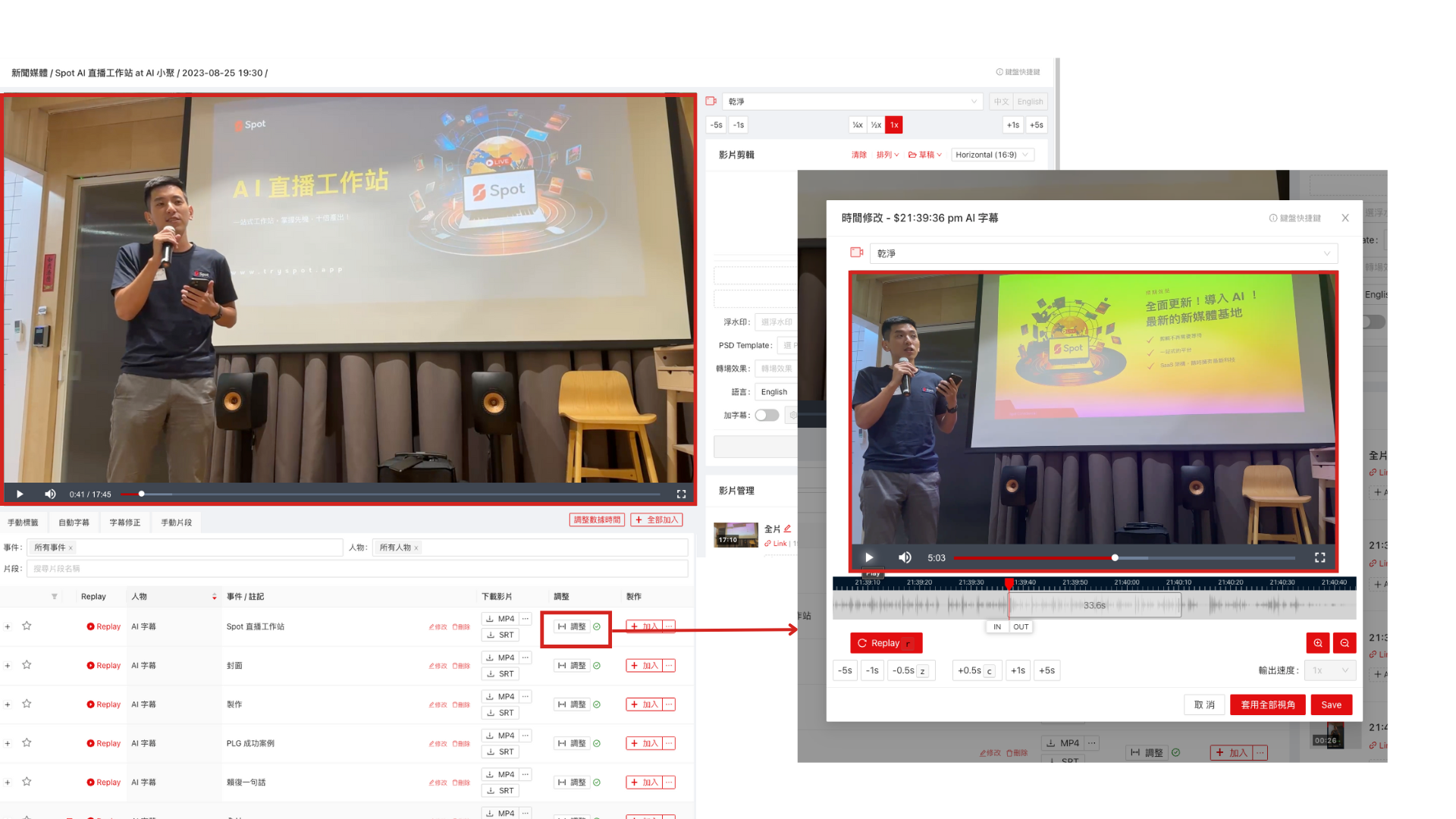Switch language toggle to 中文

pyautogui.click(x=1001, y=101)
